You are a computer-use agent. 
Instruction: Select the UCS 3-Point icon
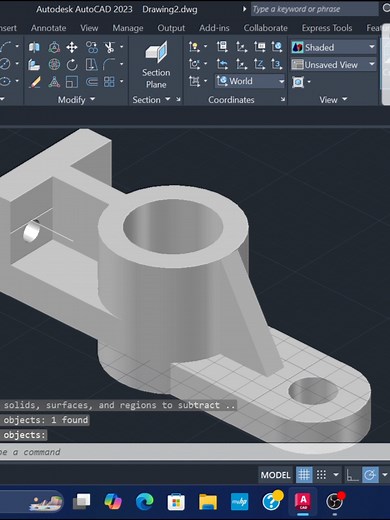277,64
